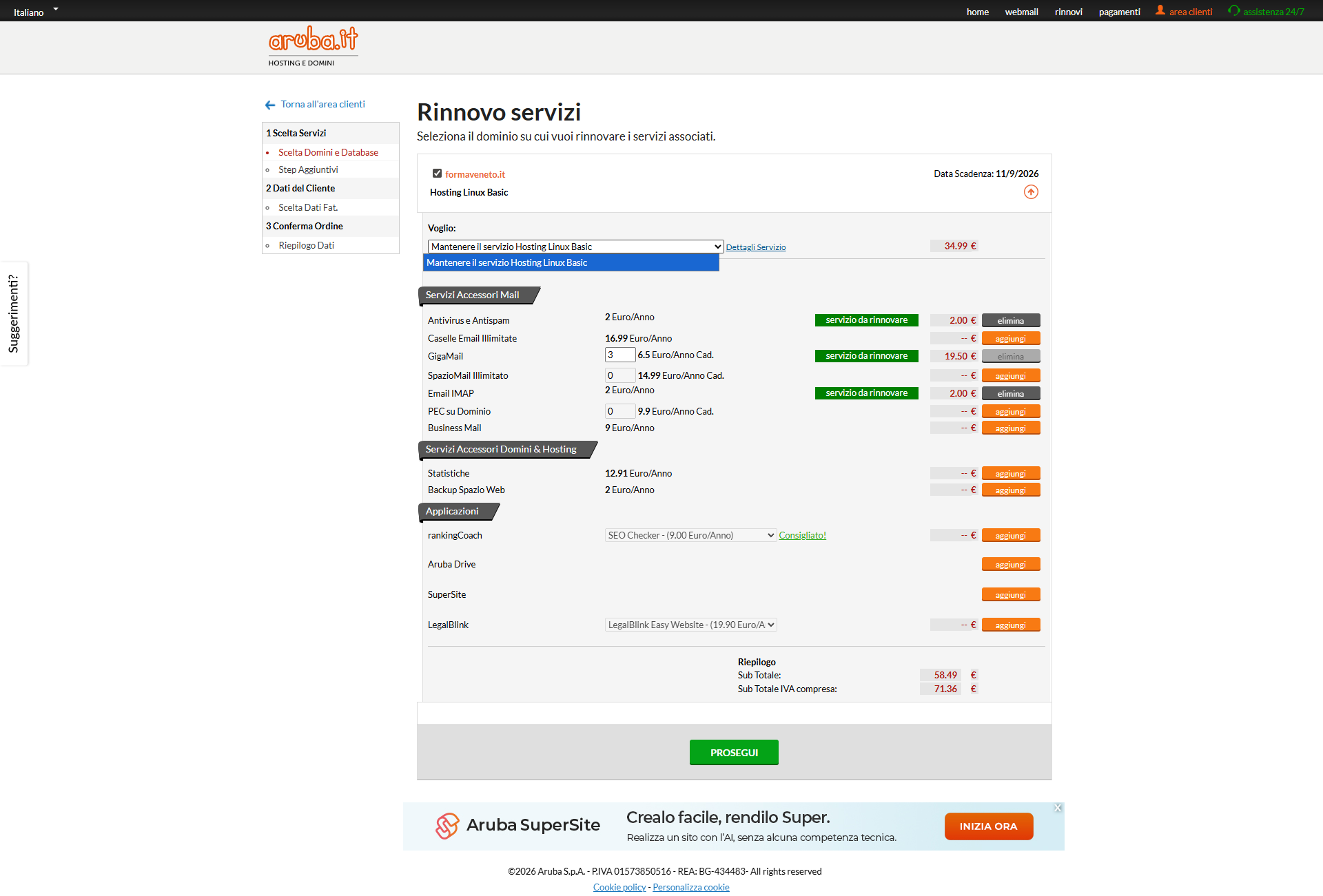This screenshot has height=896, width=1323.
Task: Click the GigaMail quantity input field
Action: point(619,355)
